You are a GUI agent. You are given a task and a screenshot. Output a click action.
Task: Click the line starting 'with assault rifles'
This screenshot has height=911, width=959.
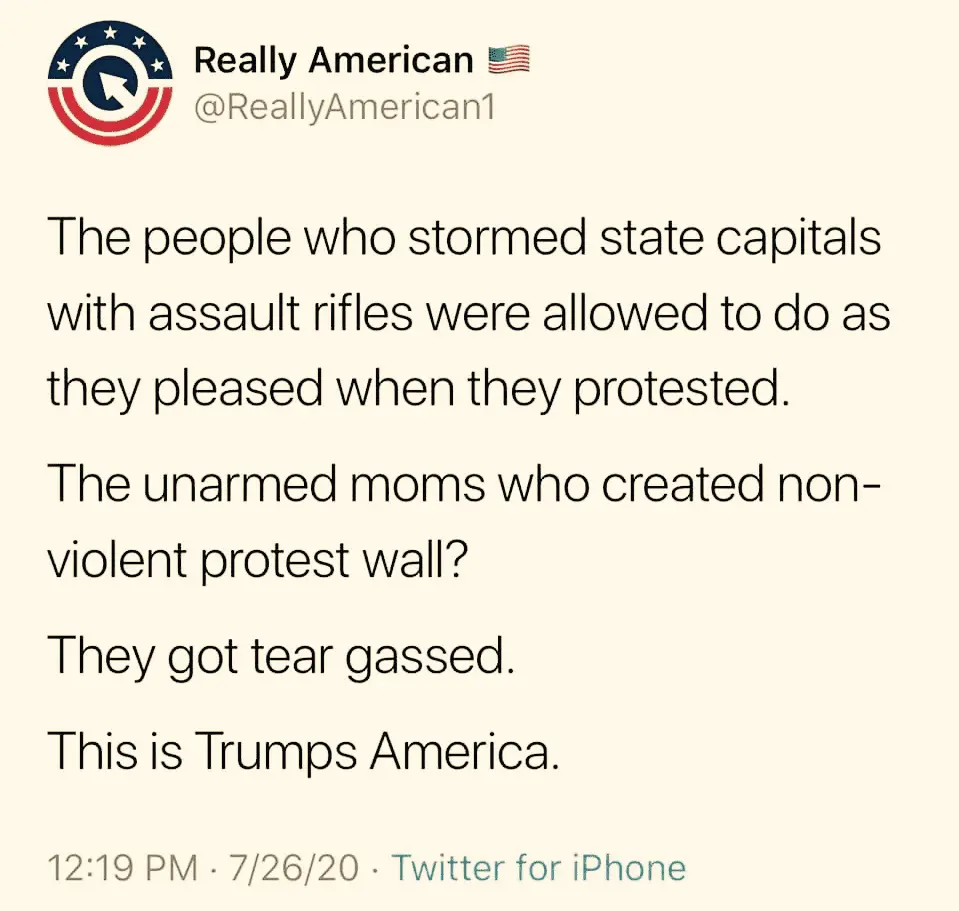click(469, 315)
